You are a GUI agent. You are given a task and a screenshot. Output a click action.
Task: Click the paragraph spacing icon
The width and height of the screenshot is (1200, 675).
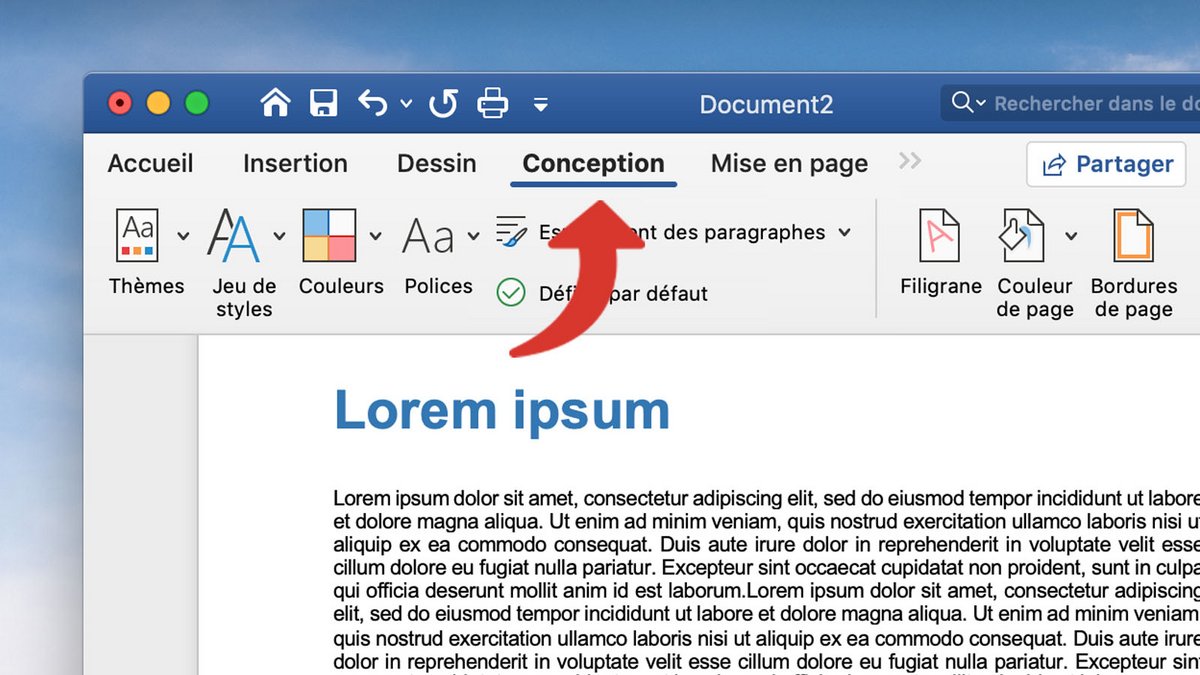point(511,232)
